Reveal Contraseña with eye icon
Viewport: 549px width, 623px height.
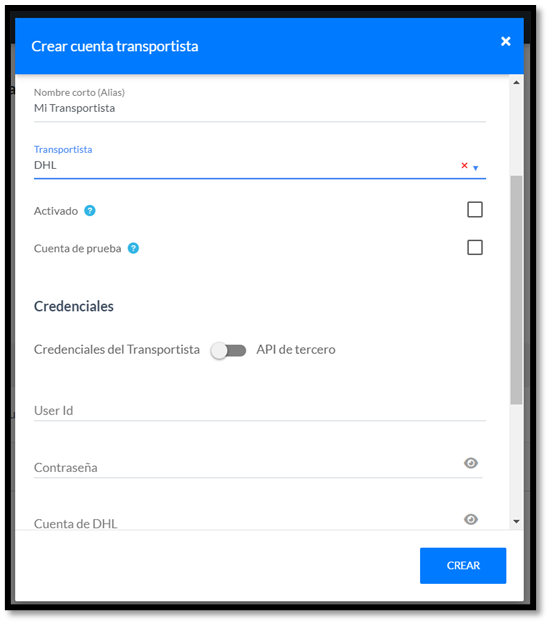(x=471, y=463)
